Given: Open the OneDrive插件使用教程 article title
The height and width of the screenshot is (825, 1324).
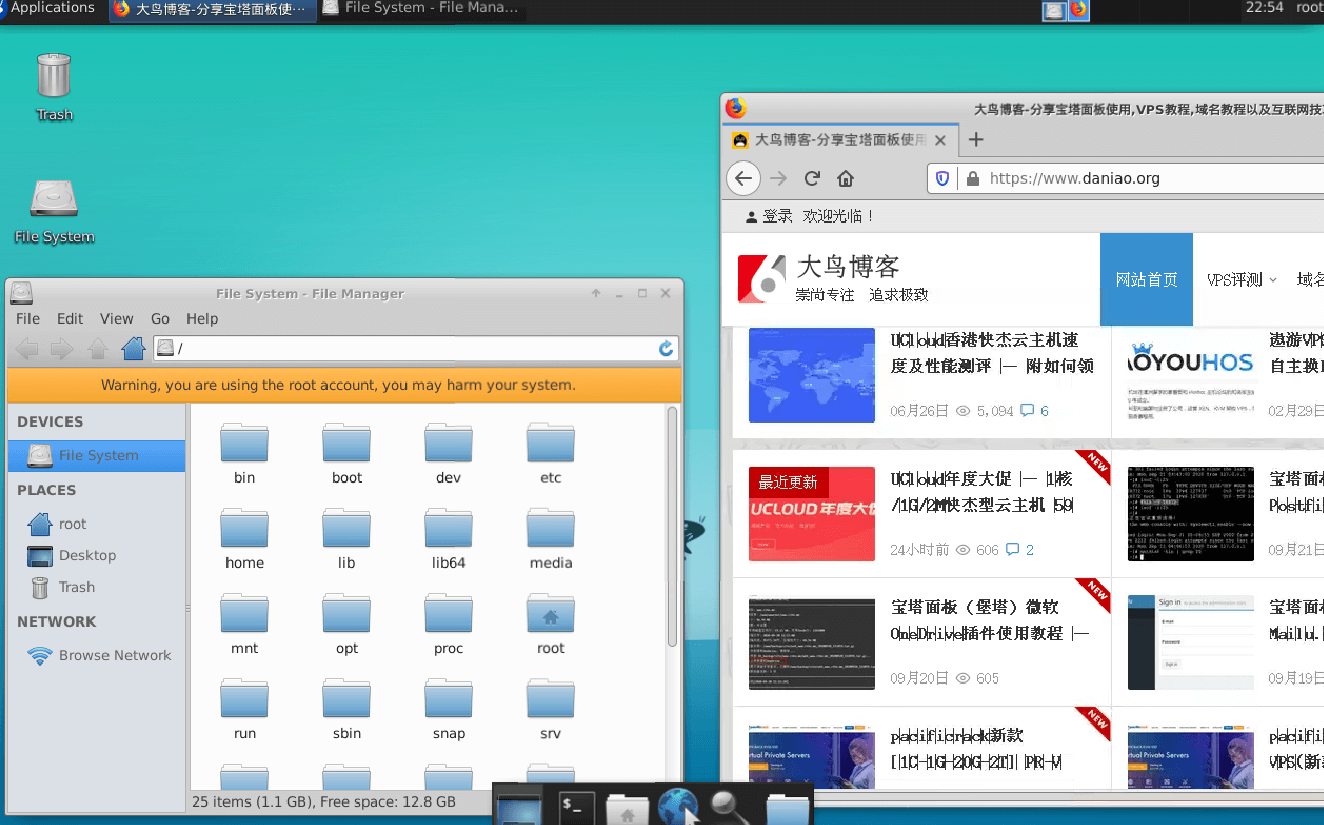Looking at the screenshot, I should 990,620.
